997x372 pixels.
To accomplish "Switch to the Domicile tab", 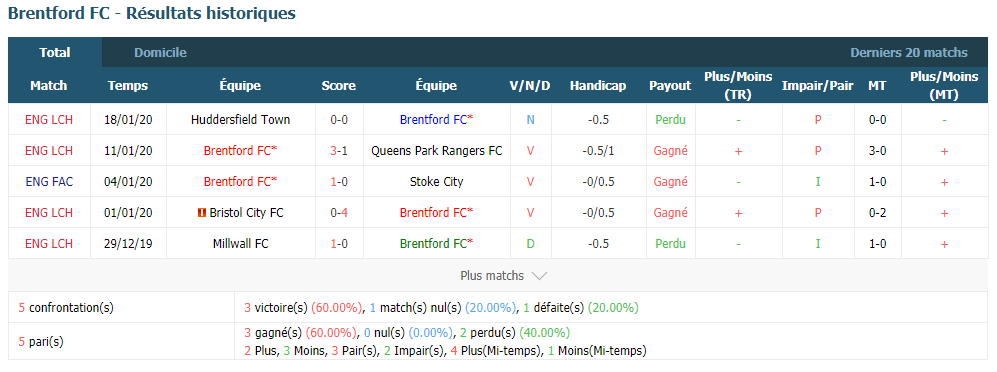I will [160, 53].
